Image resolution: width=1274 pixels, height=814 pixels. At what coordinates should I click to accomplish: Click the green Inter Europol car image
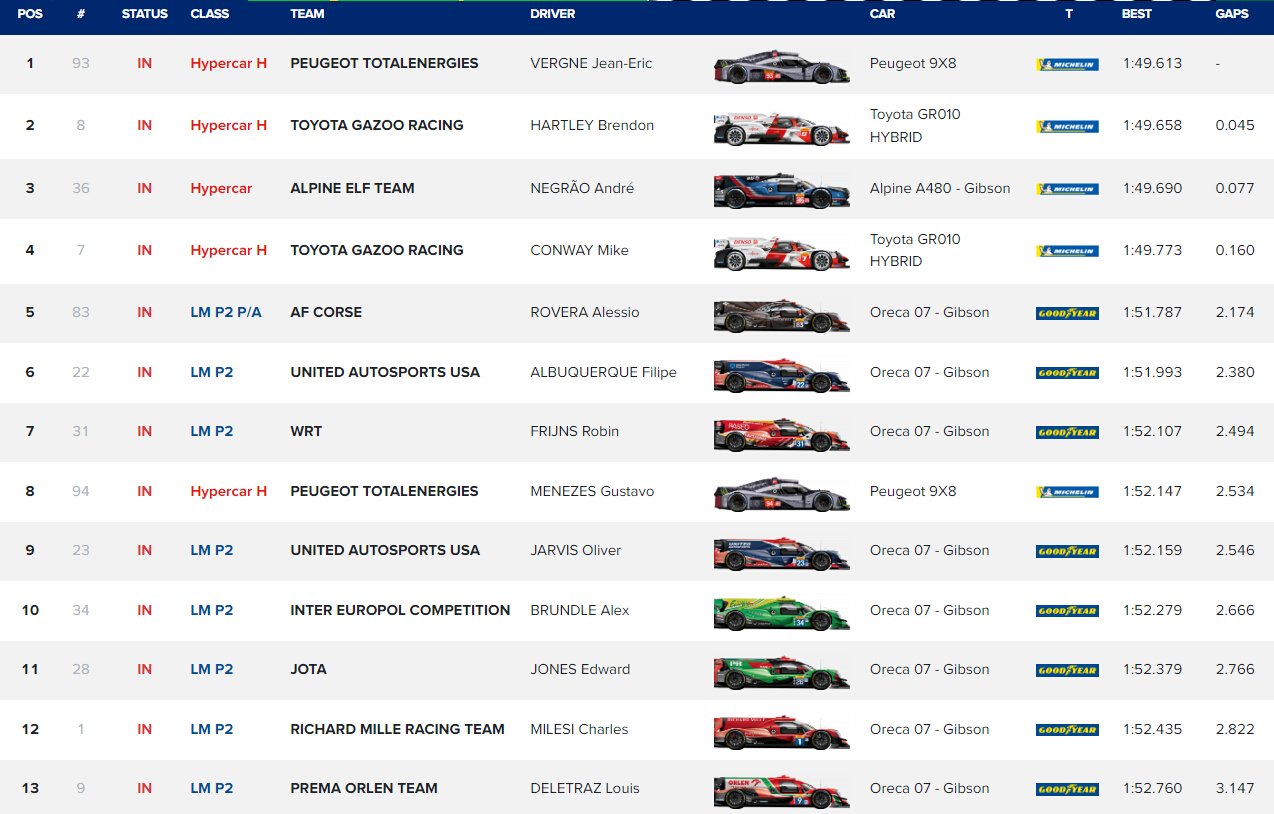click(781, 612)
